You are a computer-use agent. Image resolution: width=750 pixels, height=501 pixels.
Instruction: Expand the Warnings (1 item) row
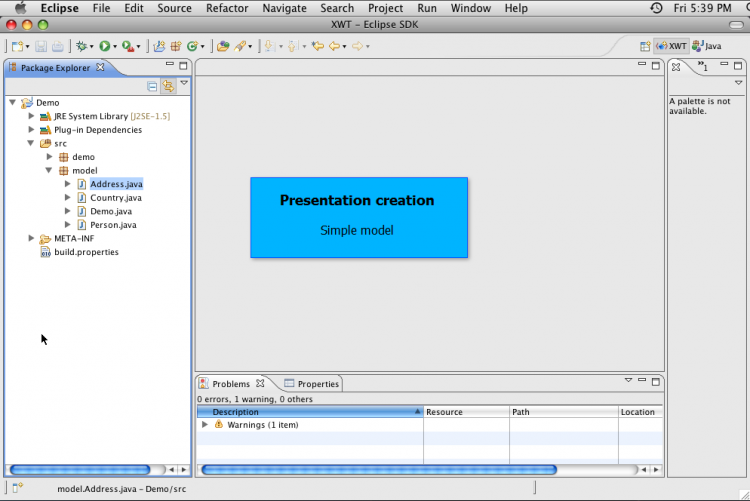pyautogui.click(x=205, y=425)
